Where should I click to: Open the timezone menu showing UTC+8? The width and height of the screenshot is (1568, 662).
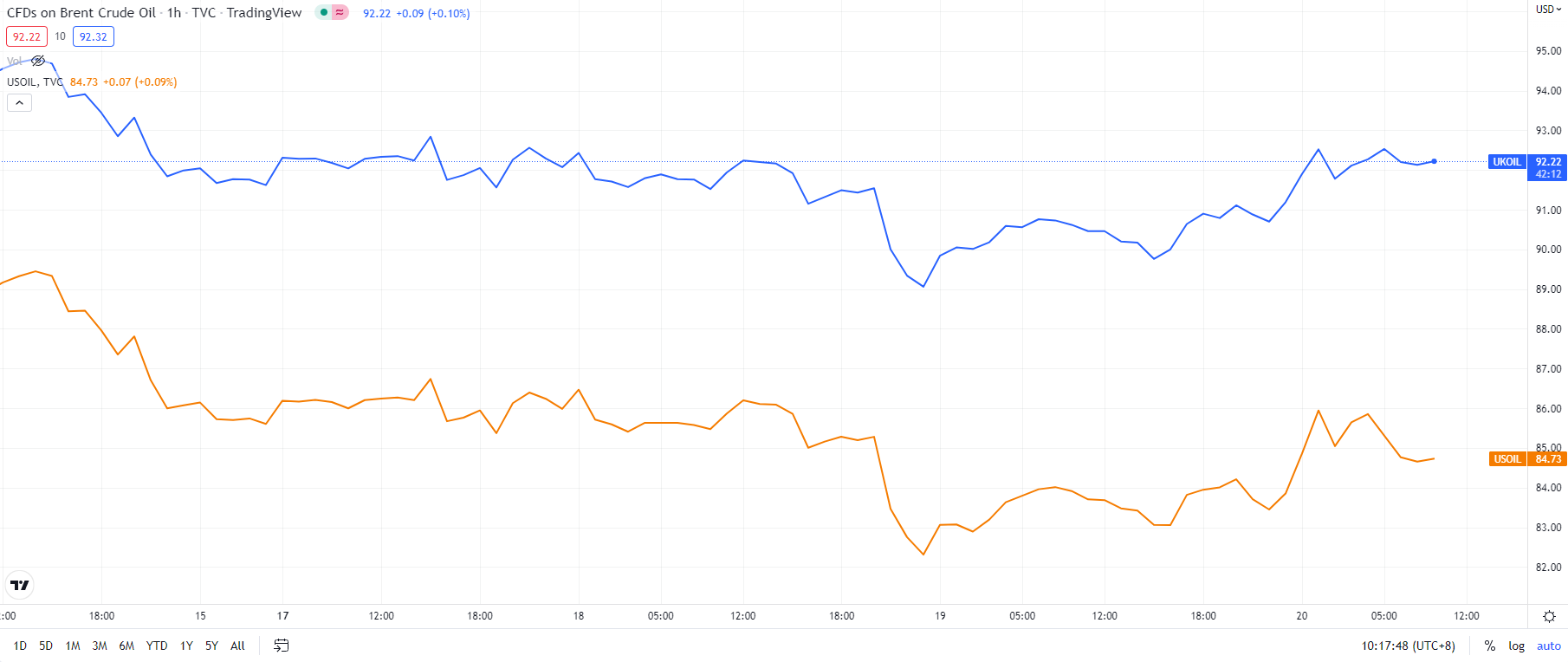[1408, 646]
